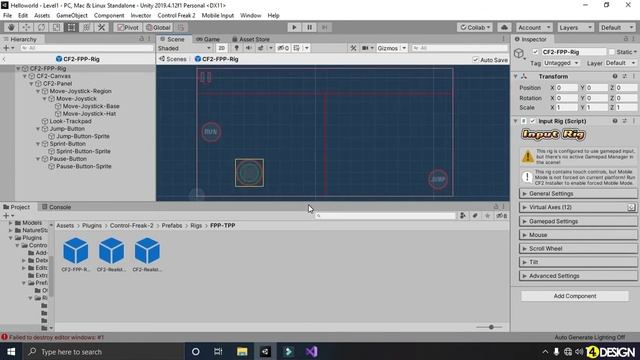
Task: Open the File menu
Action: tap(7, 16)
